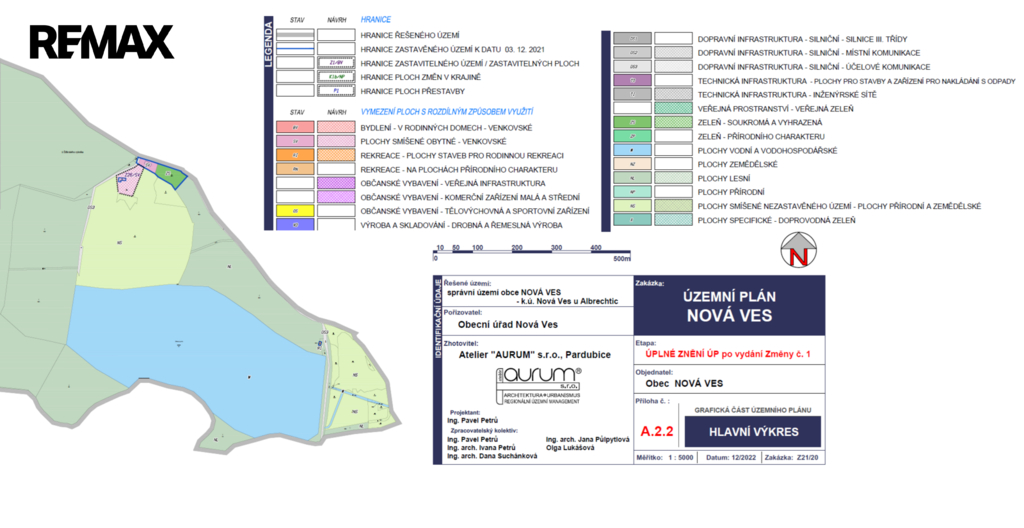Click the north arrow compass symbol

pyautogui.click(x=797, y=251)
